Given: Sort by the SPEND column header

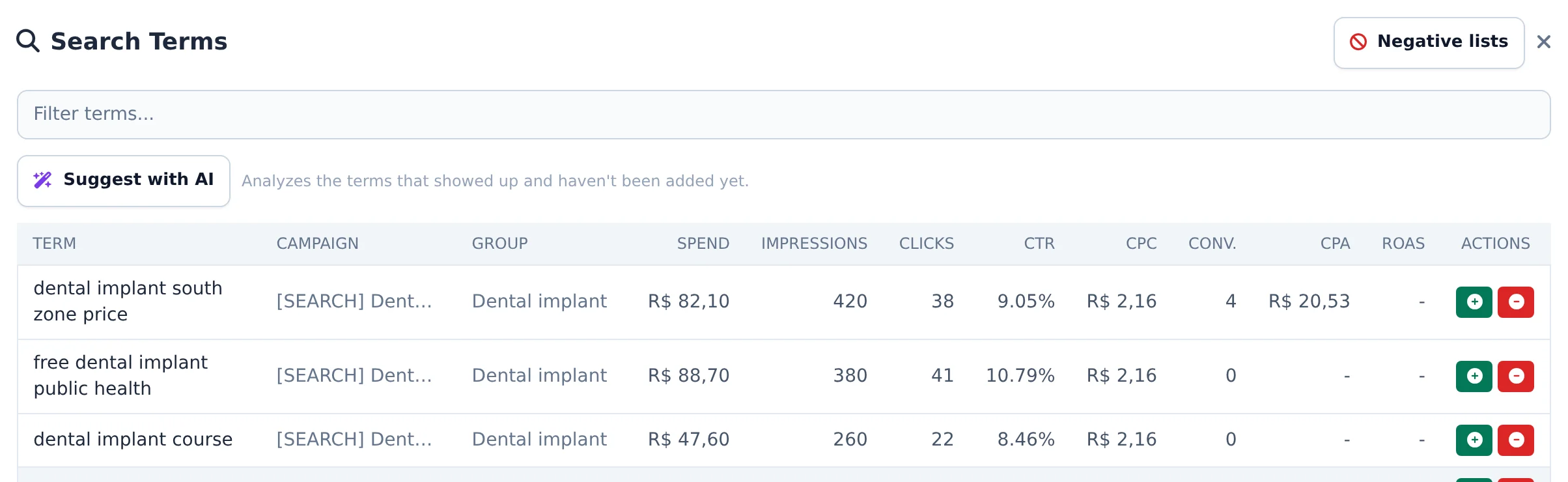Looking at the screenshot, I should pos(703,244).
